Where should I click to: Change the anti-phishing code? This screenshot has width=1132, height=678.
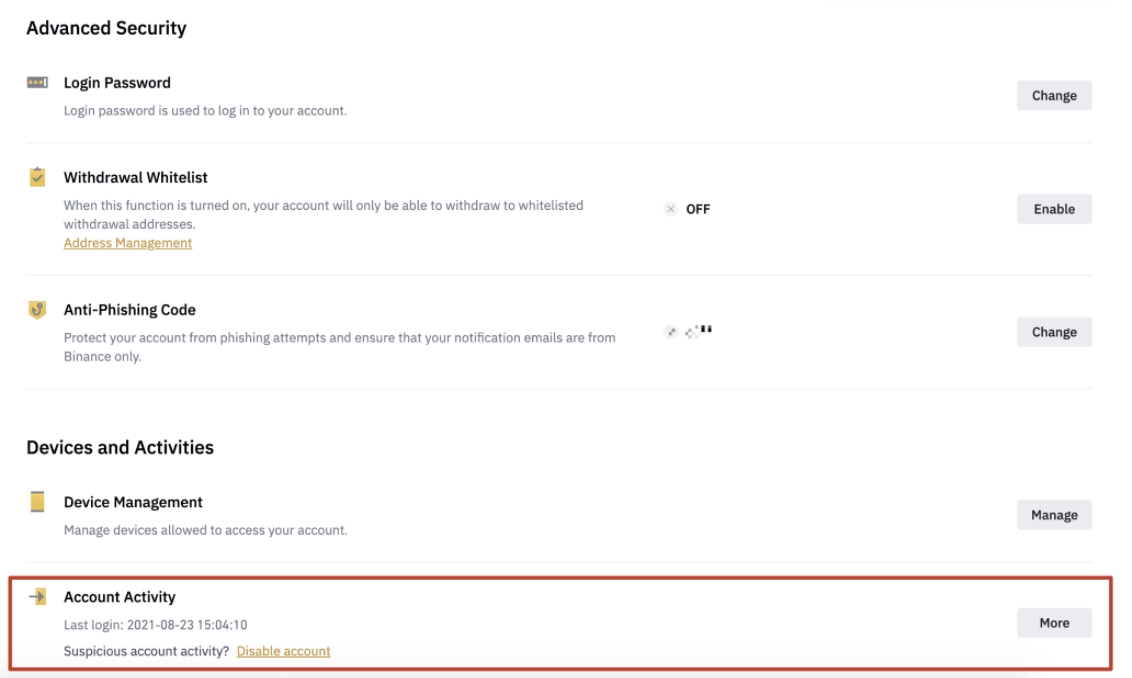(x=1054, y=332)
